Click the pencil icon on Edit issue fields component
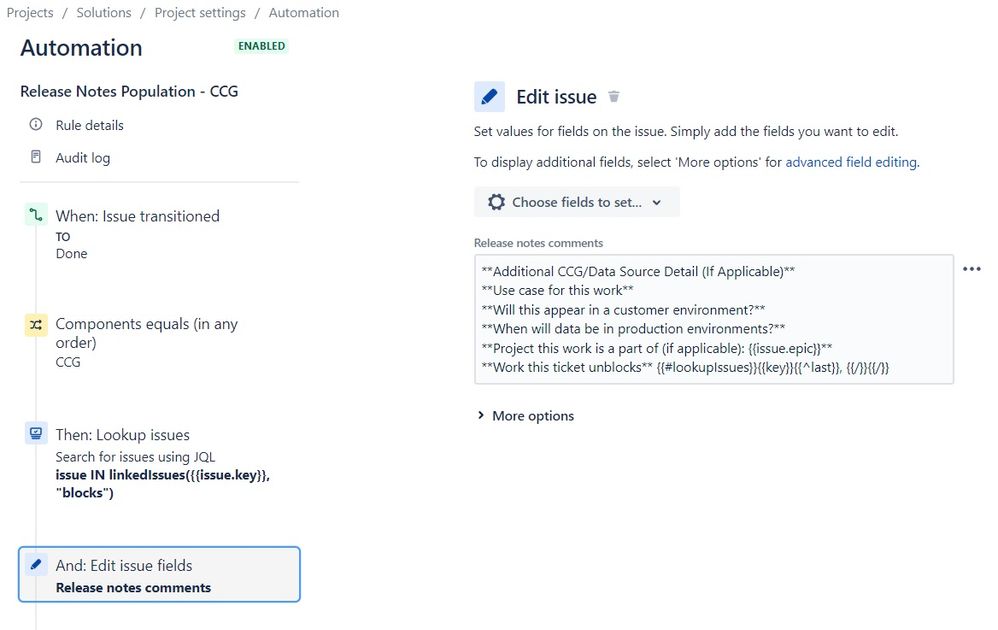998x630 pixels. point(35,563)
